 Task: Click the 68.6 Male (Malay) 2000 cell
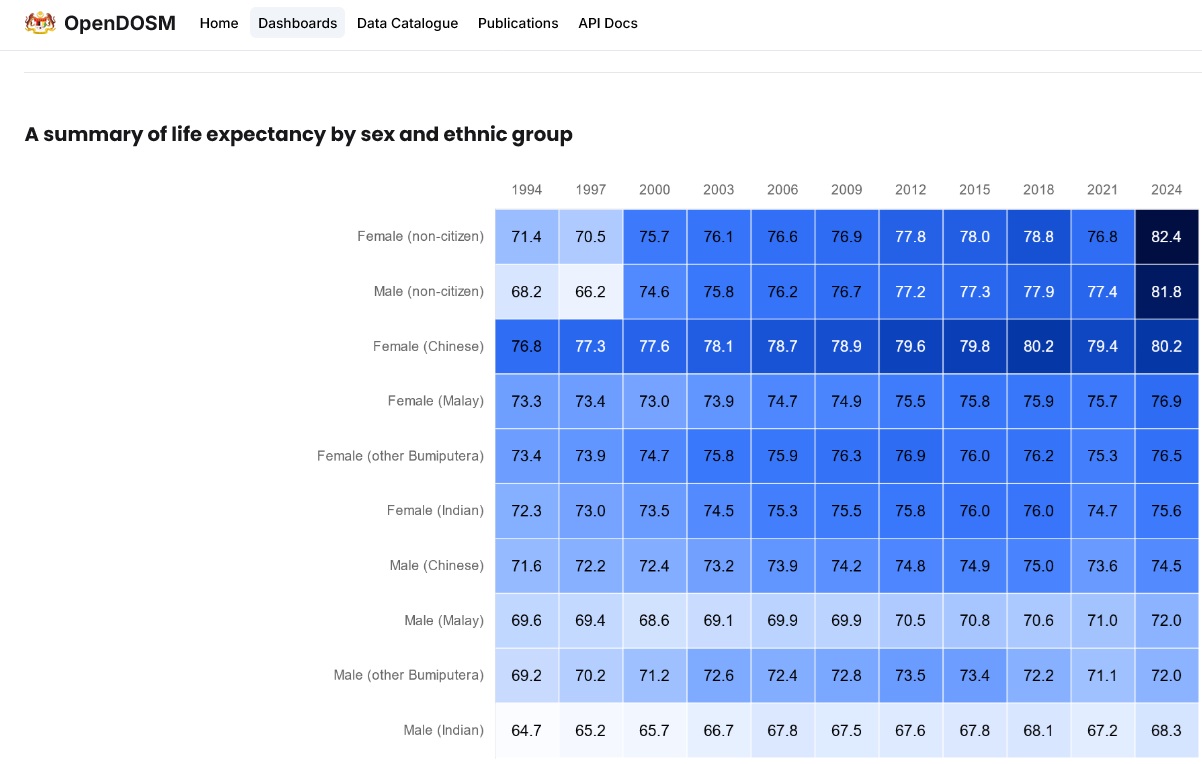click(654, 621)
